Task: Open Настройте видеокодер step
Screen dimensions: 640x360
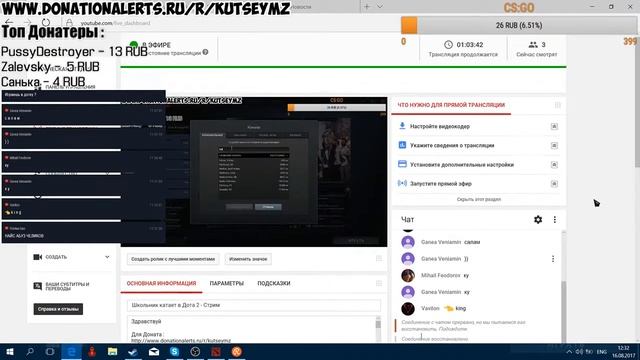Action: pos(440,127)
